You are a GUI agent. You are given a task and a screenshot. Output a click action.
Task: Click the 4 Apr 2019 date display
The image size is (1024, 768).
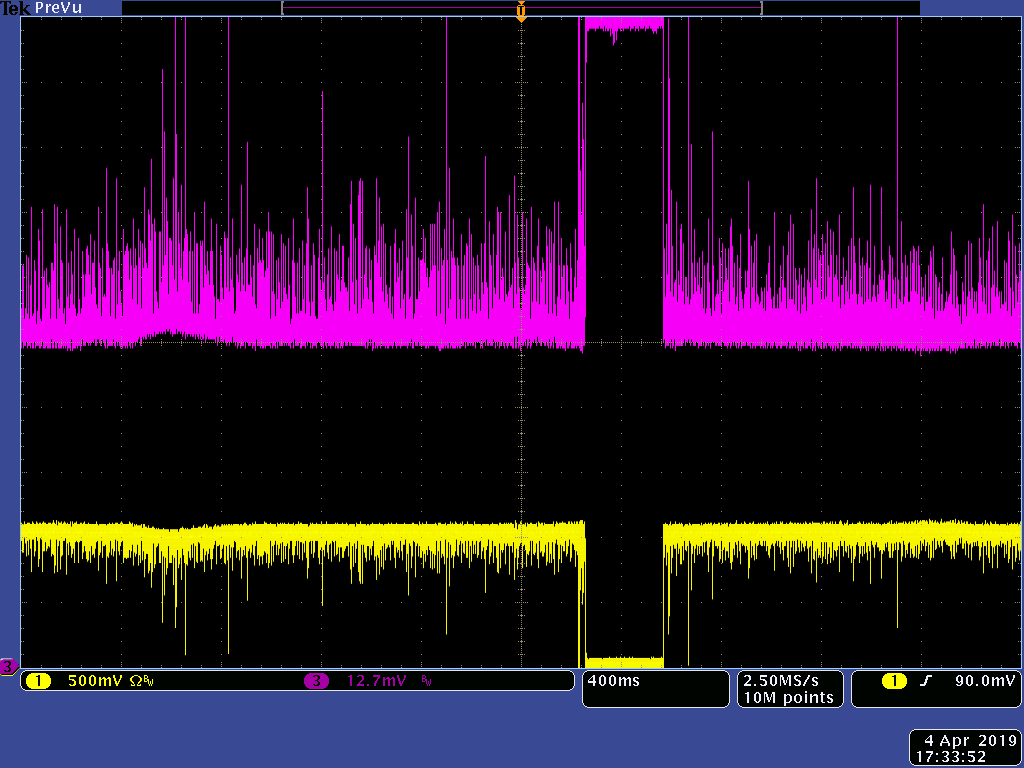coord(965,741)
